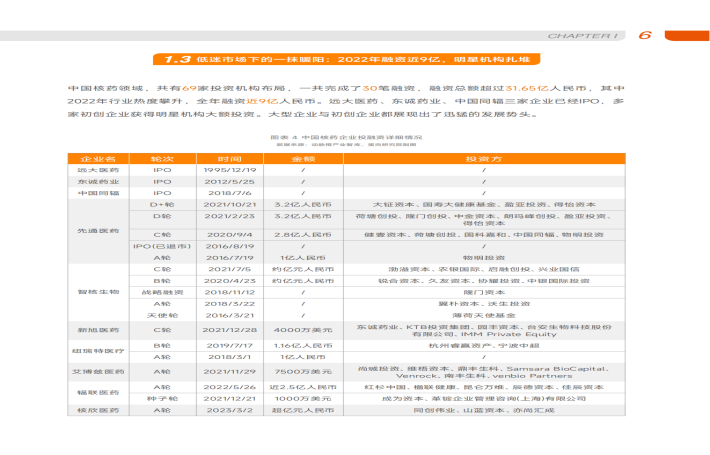
Task: Click amount cell 7500万美元
Action: 303,372
